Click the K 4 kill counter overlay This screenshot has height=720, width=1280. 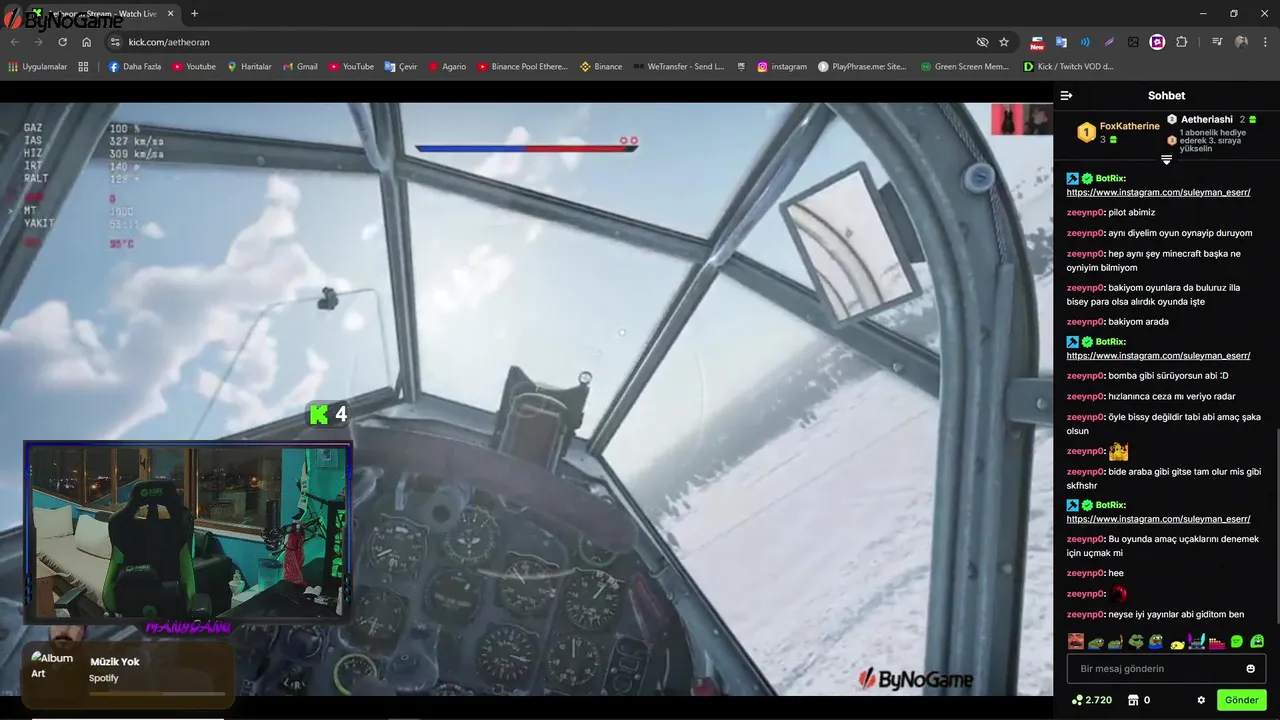click(328, 414)
